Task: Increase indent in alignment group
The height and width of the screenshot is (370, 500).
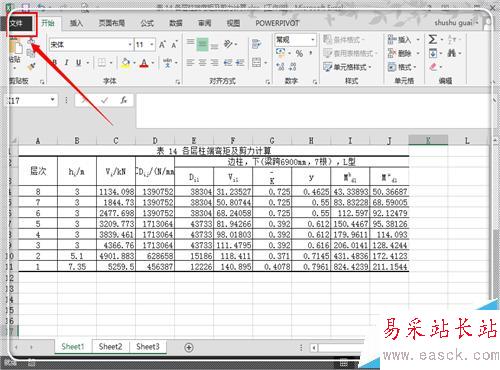Action: [240, 62]
